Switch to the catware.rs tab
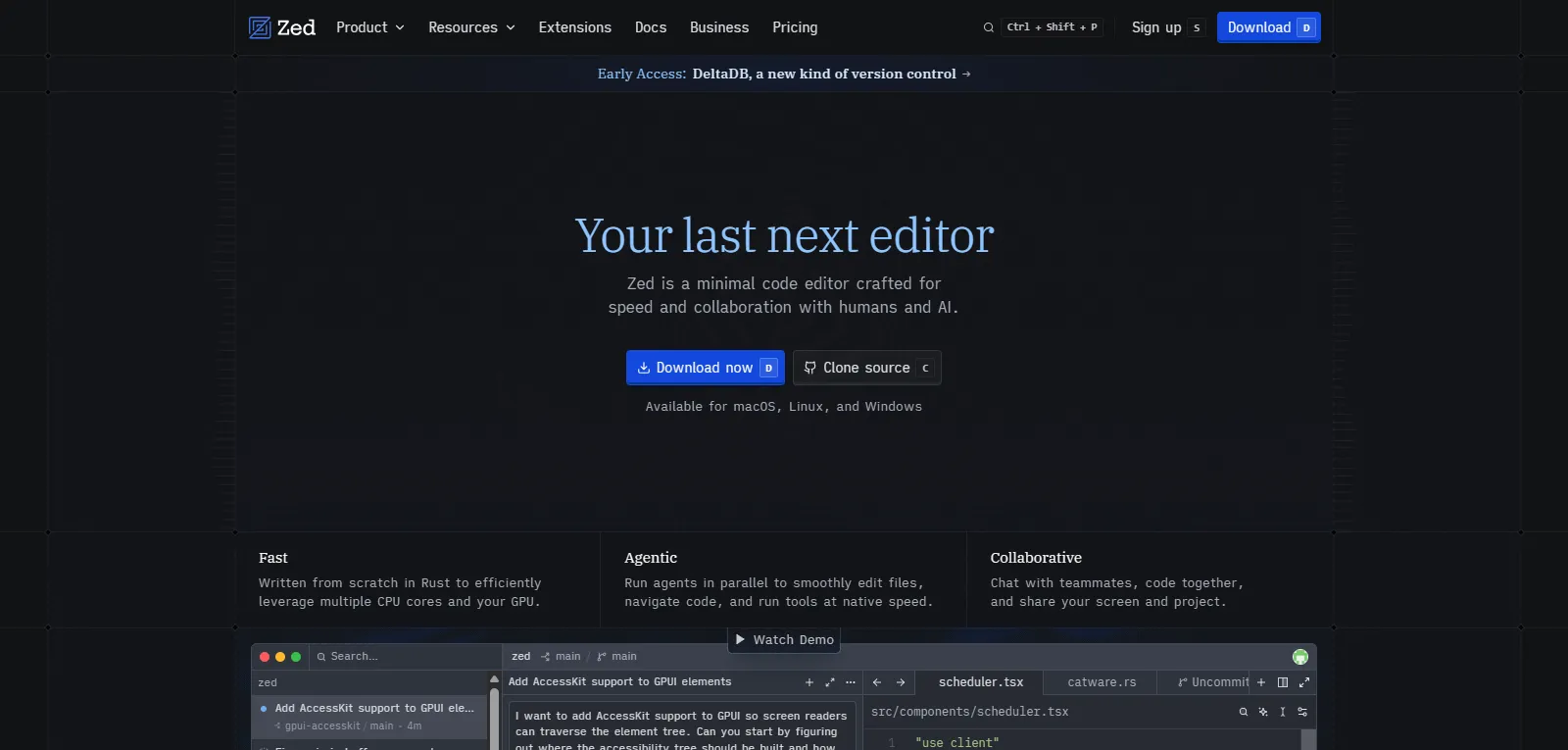This screenshot has width=1568, height=750. point(1102,682)
